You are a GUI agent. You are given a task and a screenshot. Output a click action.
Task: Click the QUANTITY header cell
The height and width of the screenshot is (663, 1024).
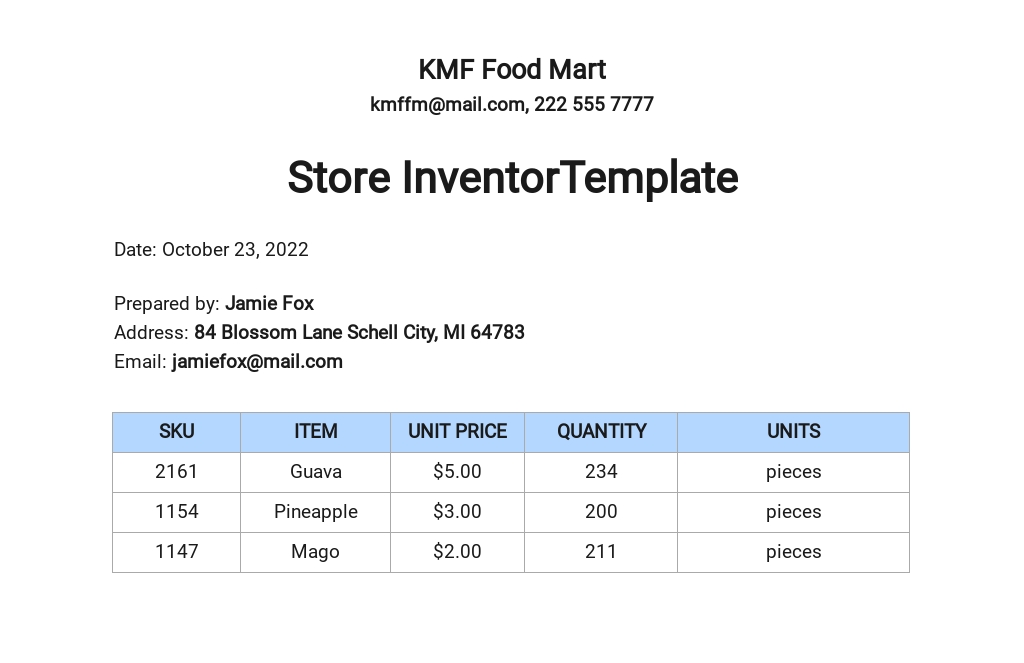tap(601, 432)
